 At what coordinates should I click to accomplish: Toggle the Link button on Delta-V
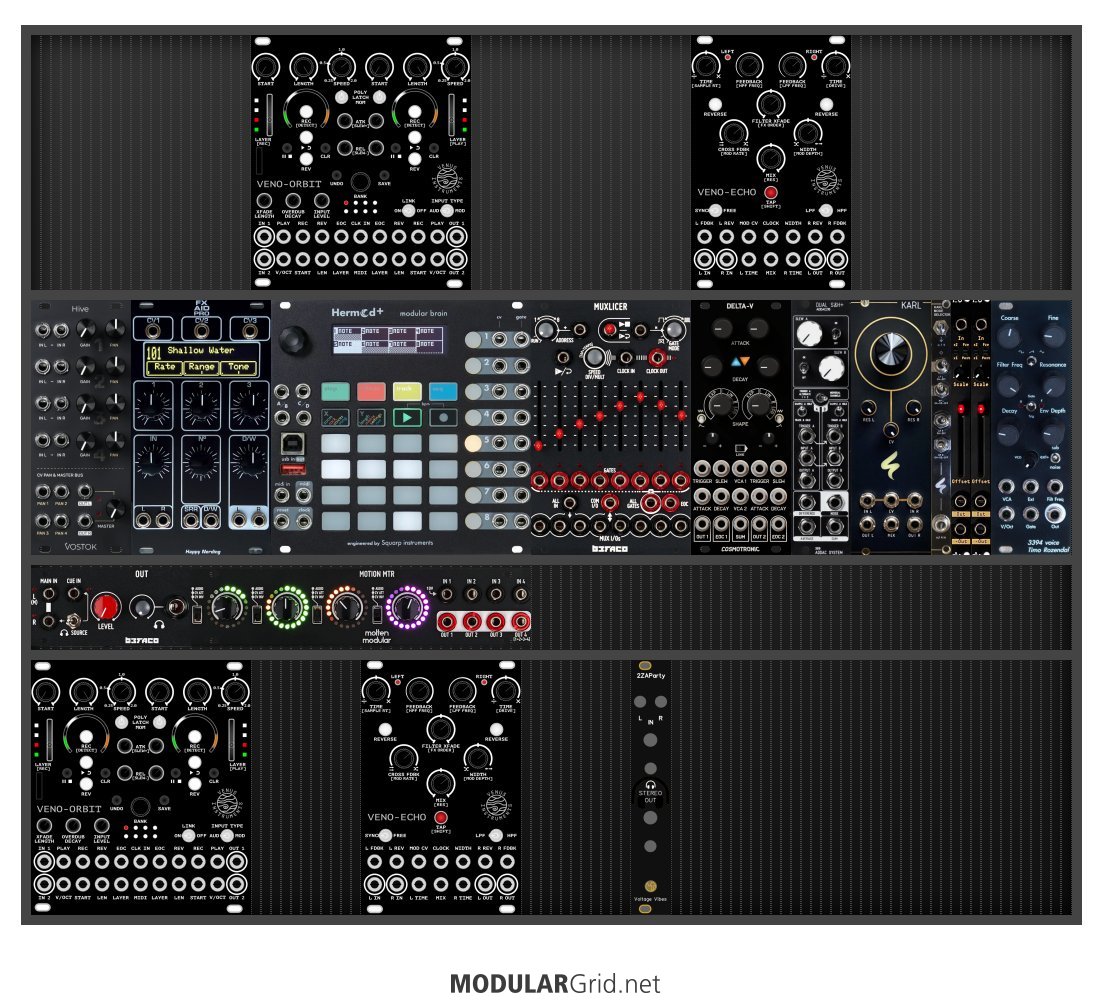[740, 449]
